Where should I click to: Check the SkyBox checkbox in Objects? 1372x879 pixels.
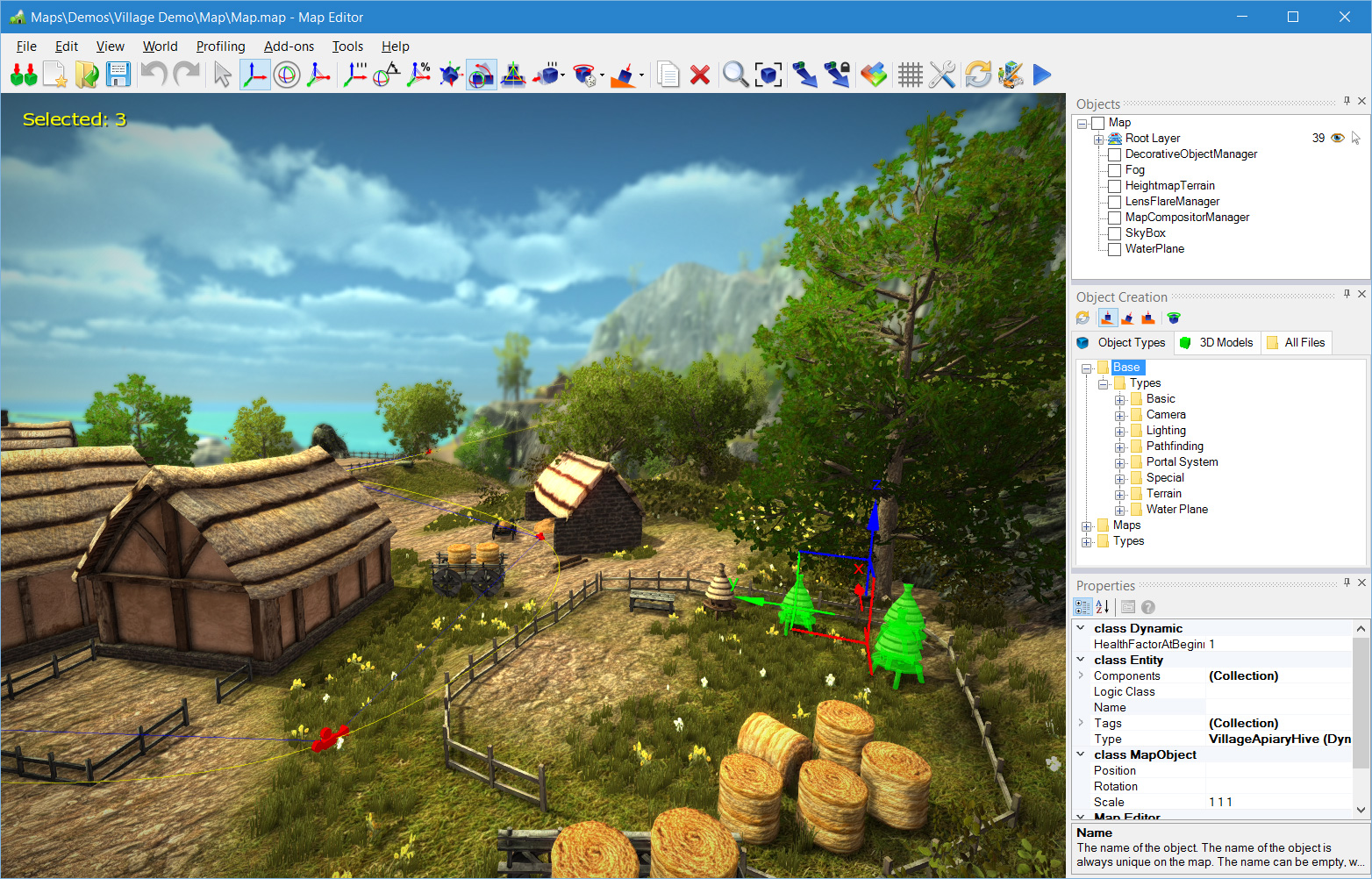(x=1114, y=233)
